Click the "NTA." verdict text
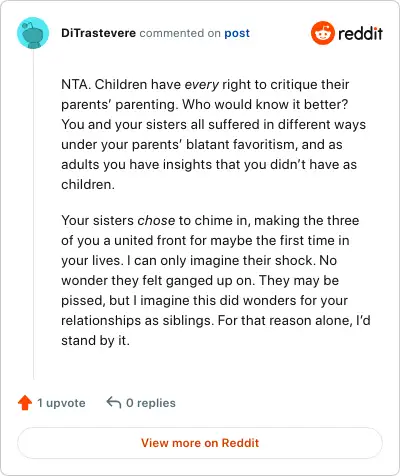The height and width of the screenshot is (476, 400). click(x=76, y=84)
